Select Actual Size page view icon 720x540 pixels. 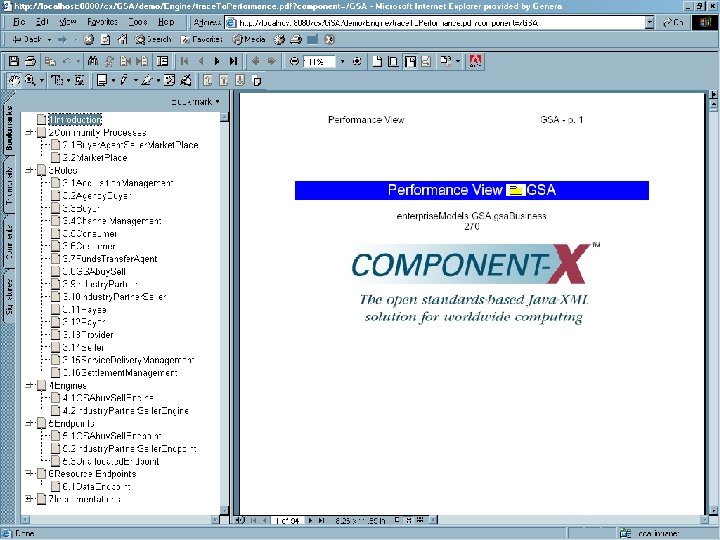pyautogui.click(x=377, y=61)
